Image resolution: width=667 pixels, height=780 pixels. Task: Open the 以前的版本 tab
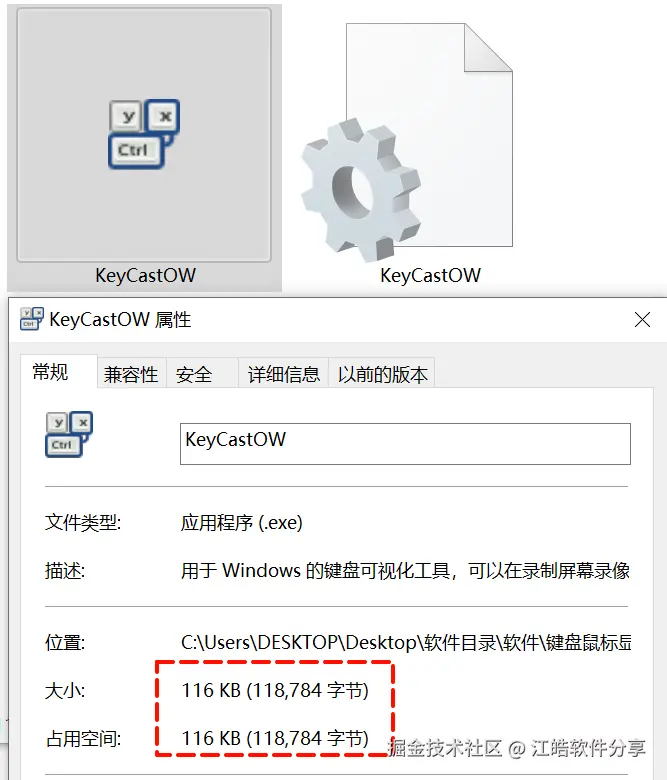click(382, 374)
